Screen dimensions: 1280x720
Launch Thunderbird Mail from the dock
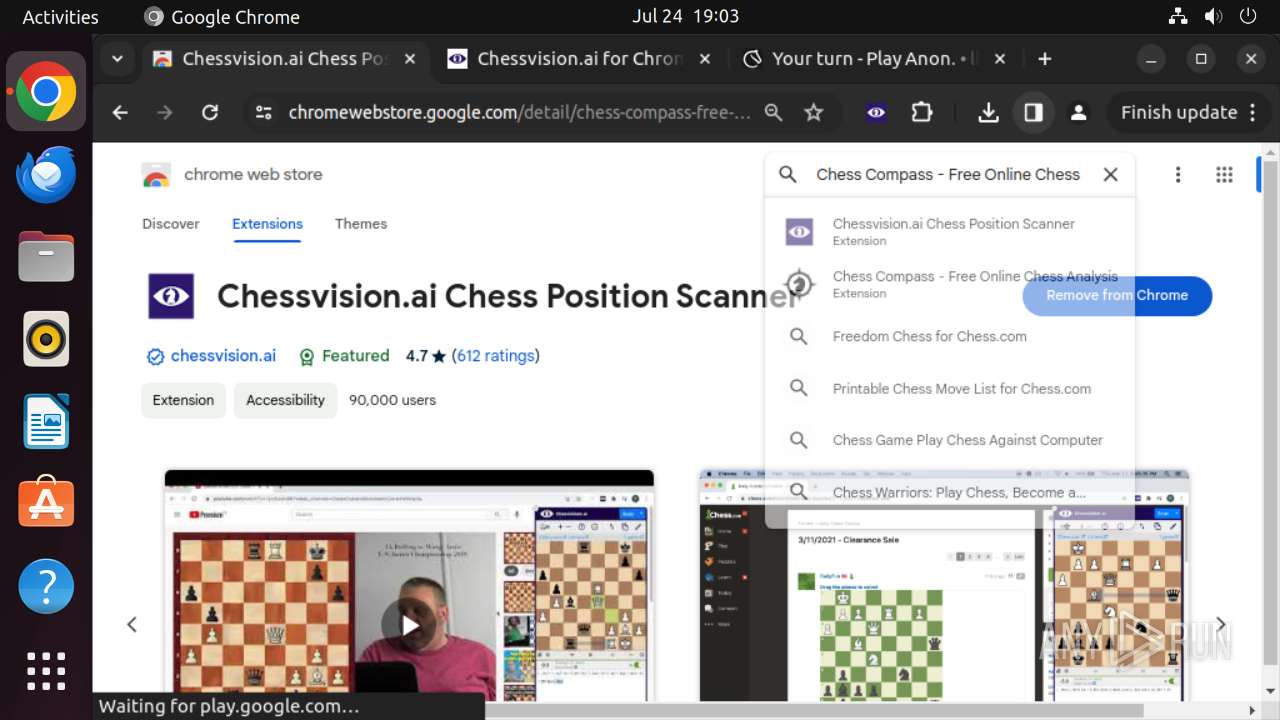tap(46, 175)
